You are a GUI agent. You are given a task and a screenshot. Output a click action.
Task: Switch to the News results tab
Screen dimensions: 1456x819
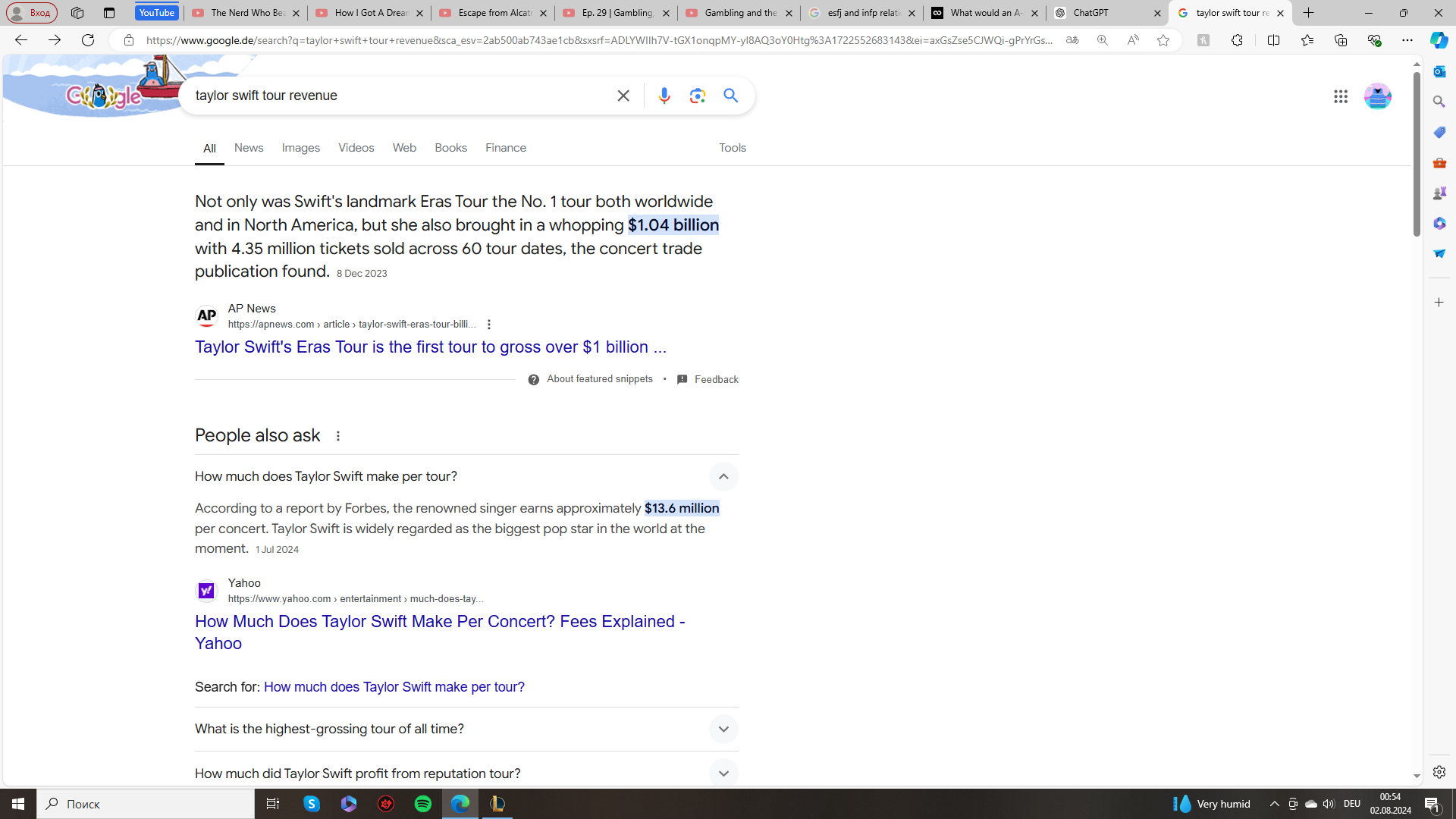coord(248,148)
